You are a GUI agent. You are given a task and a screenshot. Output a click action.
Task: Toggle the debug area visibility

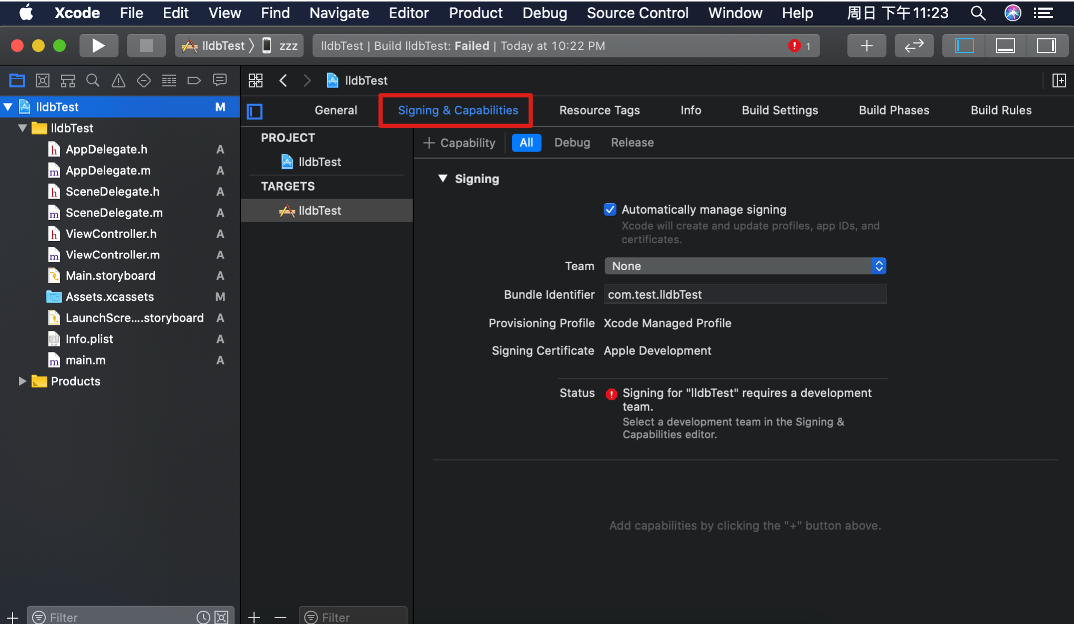pos(1006,46)
